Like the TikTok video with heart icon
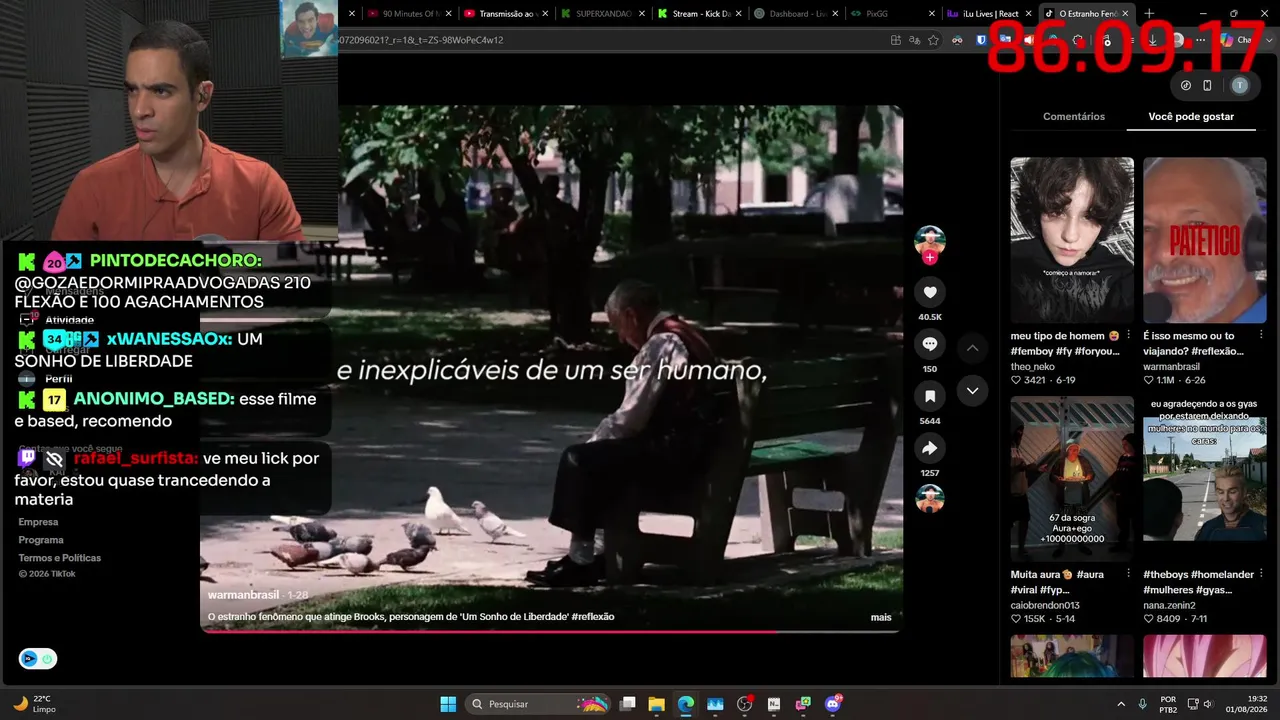The width and height of the screenshot is (1280, 720). (930, 292)
